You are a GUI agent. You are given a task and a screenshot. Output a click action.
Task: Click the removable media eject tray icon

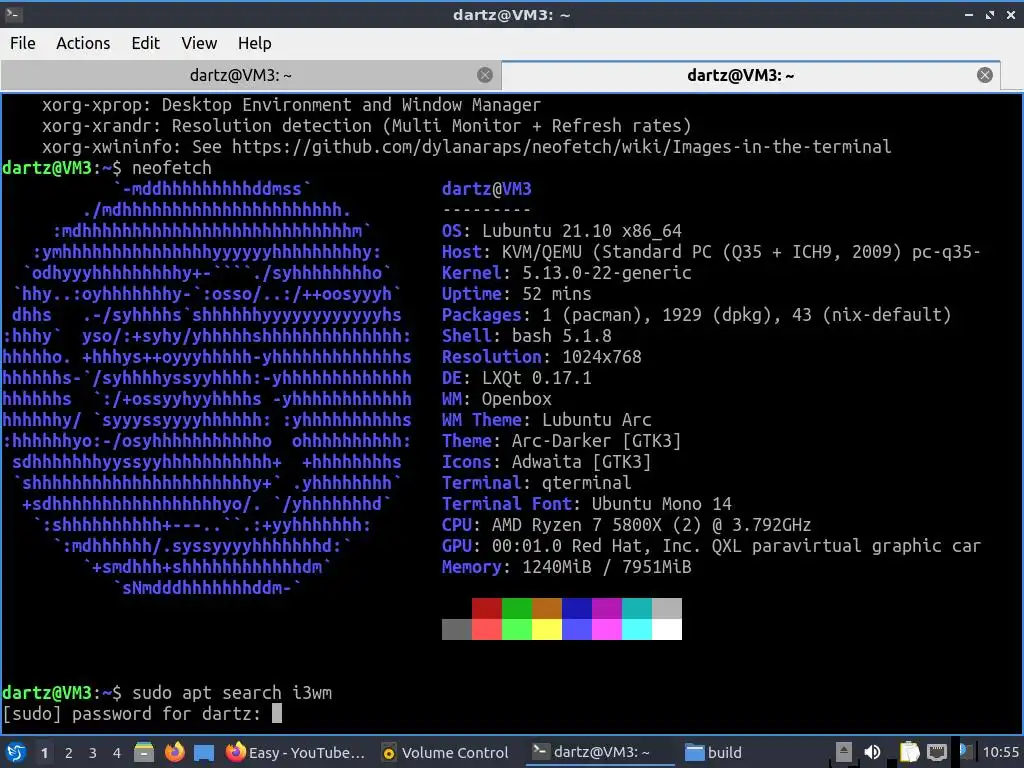[x=844, y=752]
